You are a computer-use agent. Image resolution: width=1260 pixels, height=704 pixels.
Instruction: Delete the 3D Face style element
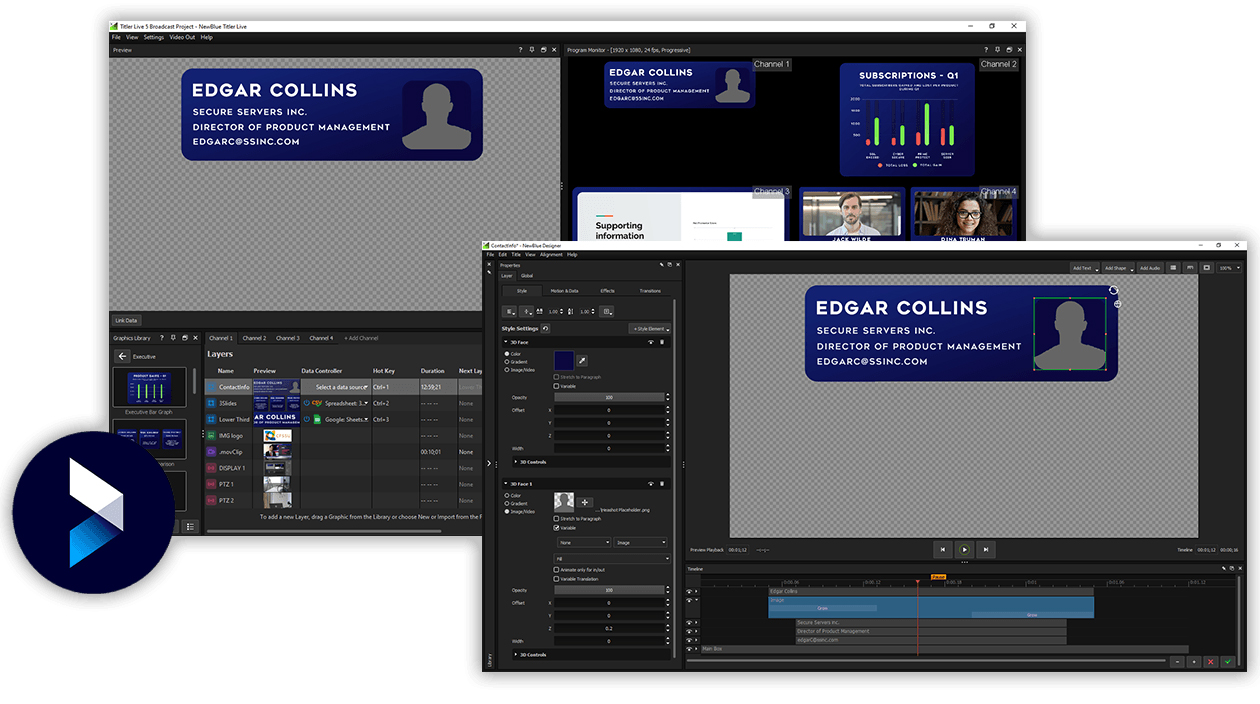[661, 342]
